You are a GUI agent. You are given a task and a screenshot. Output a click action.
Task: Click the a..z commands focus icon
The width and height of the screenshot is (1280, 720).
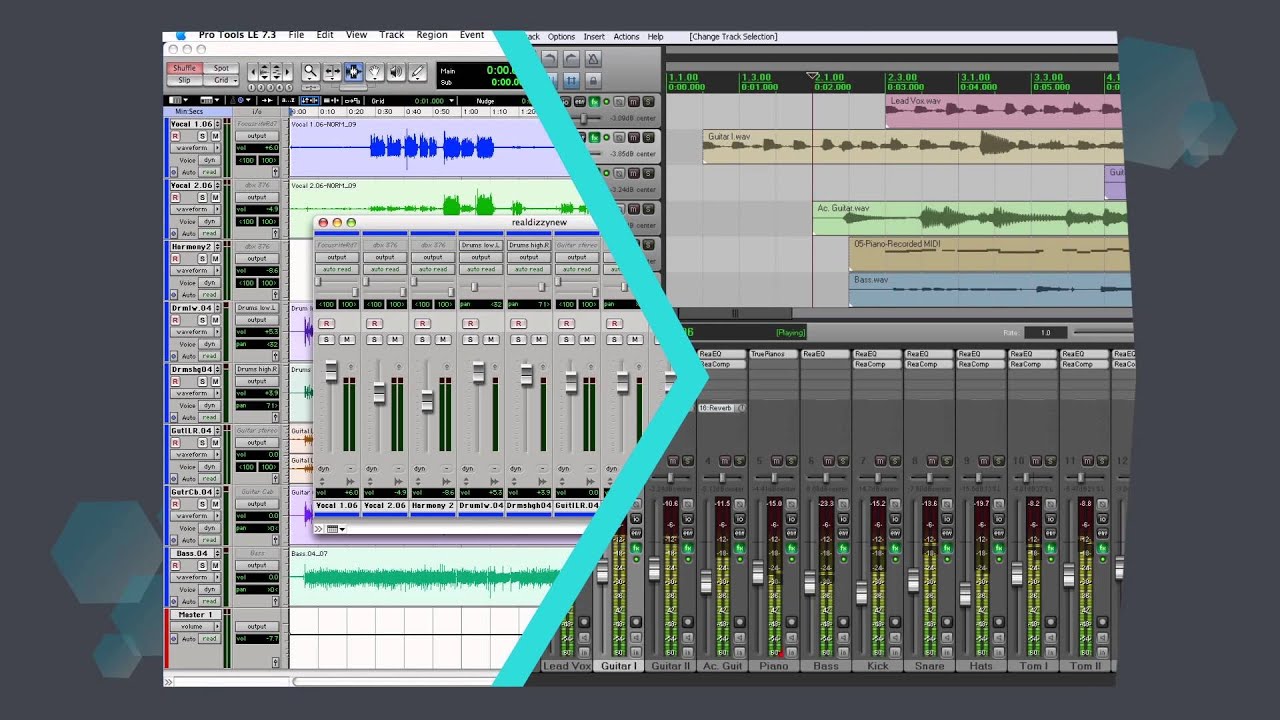[288, 101]
